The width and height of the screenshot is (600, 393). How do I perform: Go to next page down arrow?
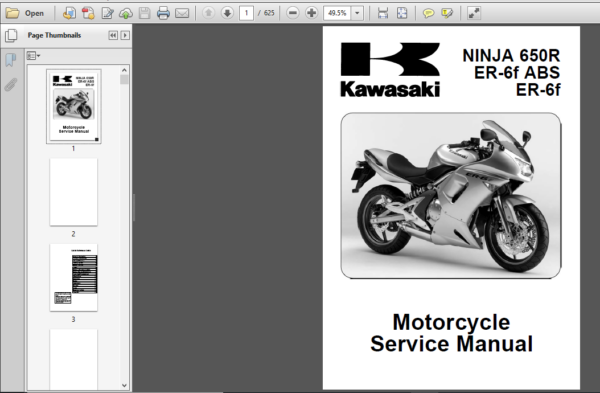coord(227,13)
